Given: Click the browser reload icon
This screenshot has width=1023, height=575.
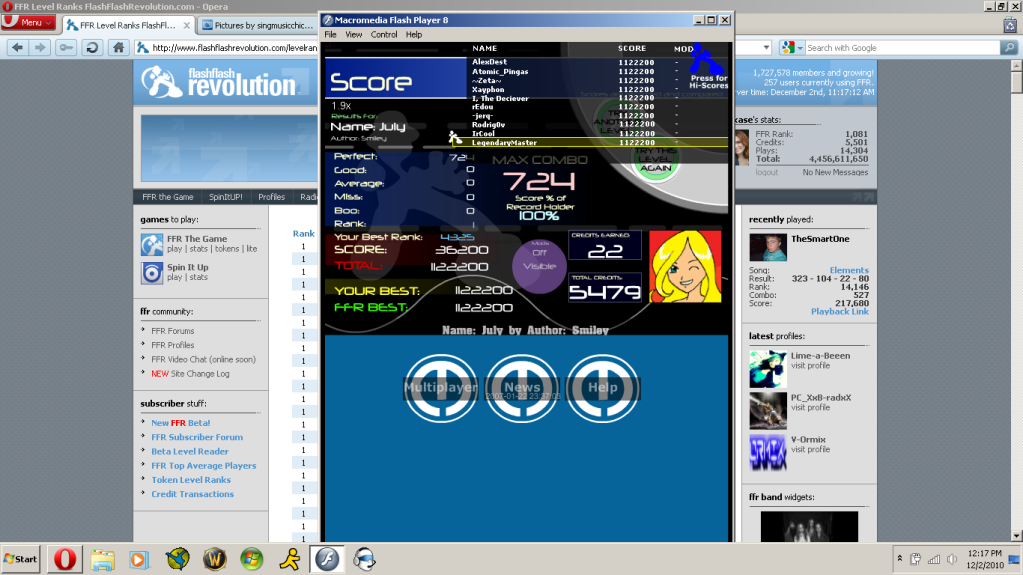Looking at the screenshot, I should point(92,47).
